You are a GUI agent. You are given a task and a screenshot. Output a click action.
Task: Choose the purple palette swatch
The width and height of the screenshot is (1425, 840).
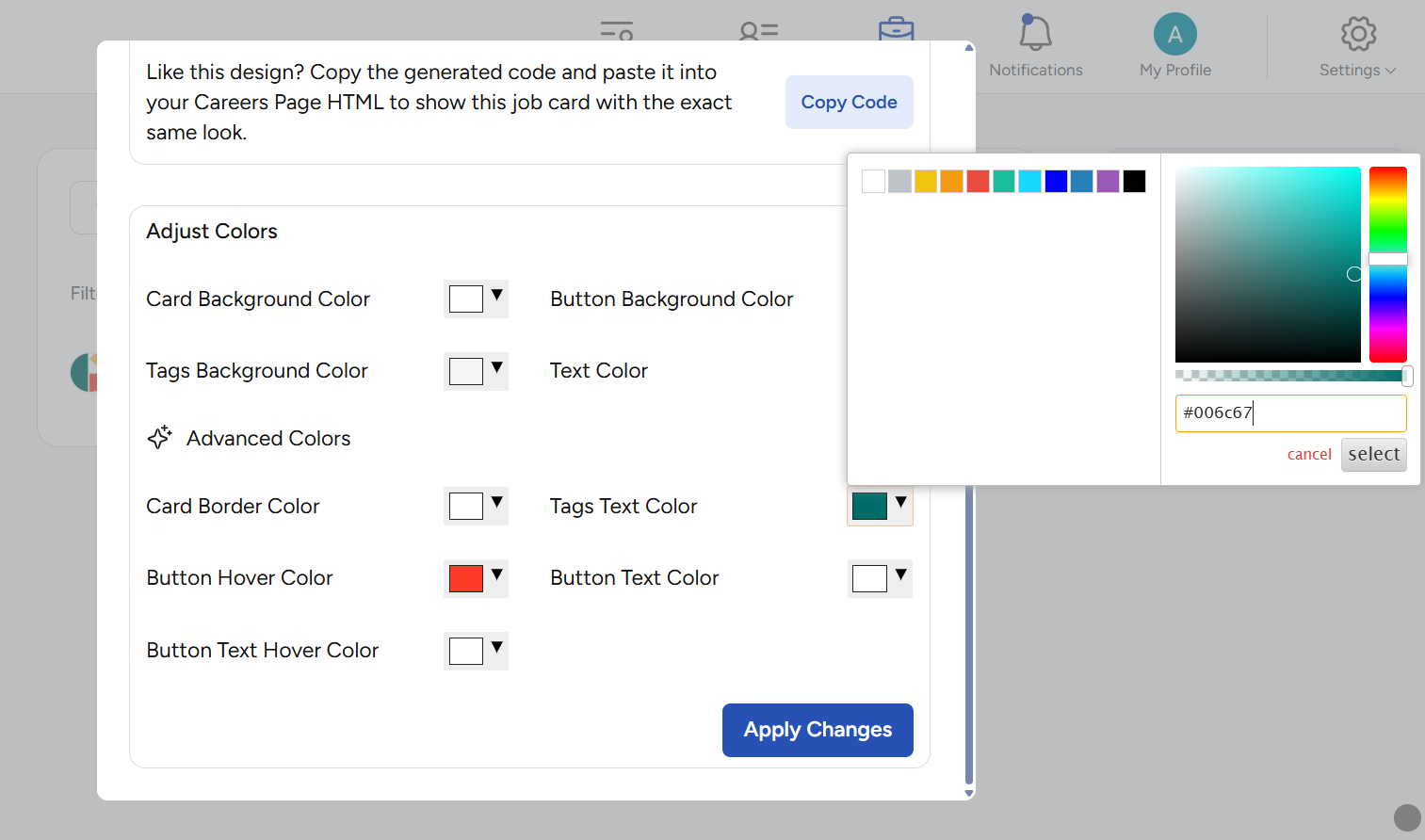1108,182
